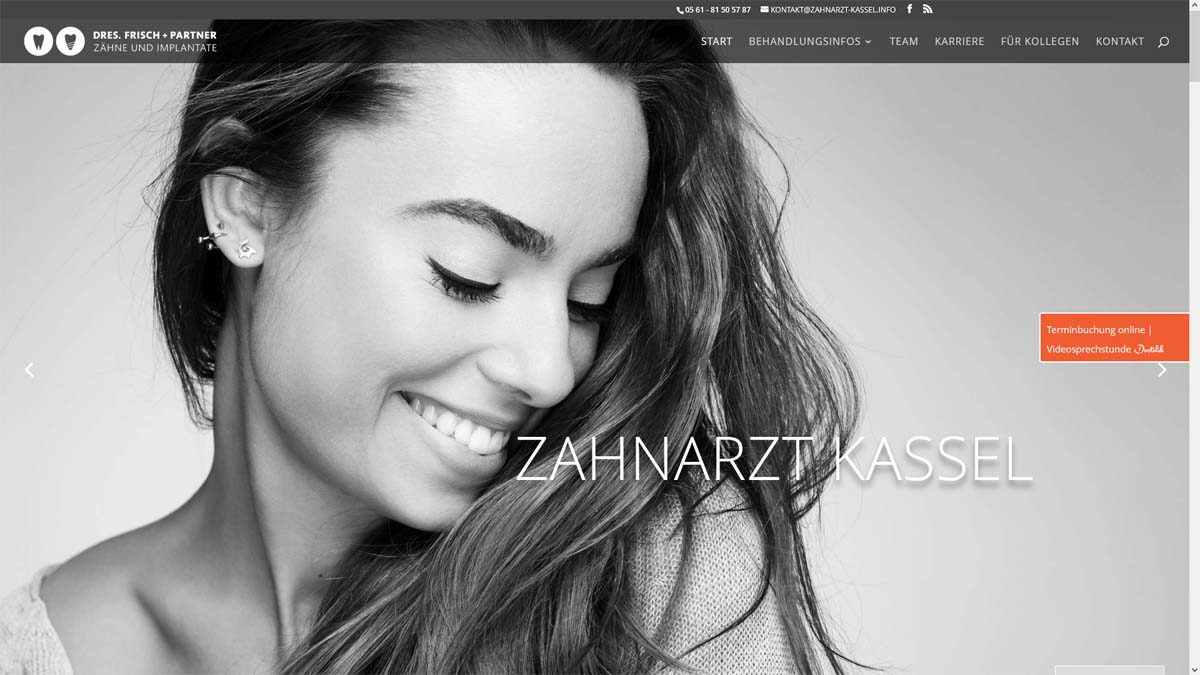Go to the Kontakt page
Image resolution: width=1200 pixels, height=675 pixels.
[1119, 42]
